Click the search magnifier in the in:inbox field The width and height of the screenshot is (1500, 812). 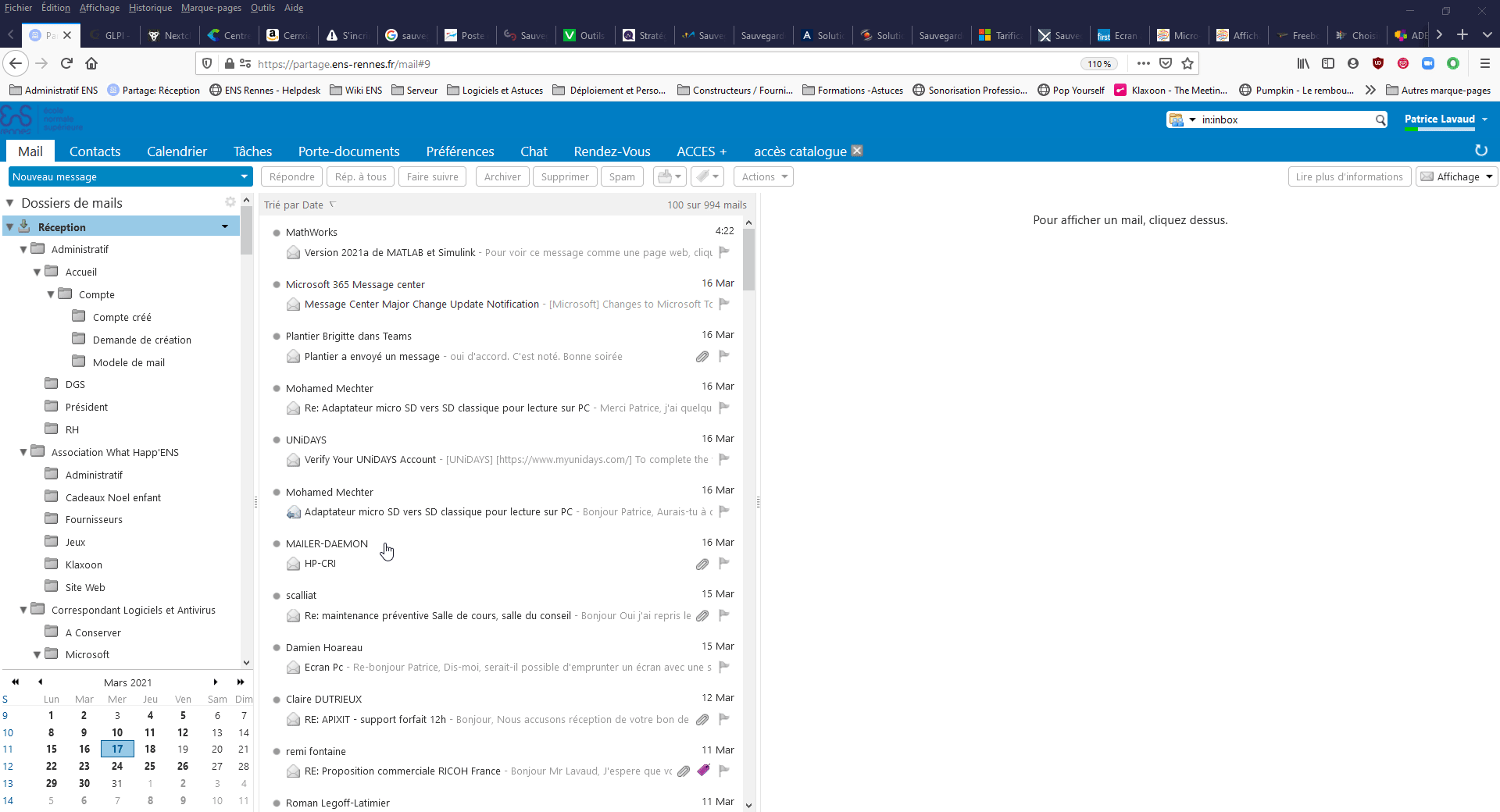(x=1380, y=120)
